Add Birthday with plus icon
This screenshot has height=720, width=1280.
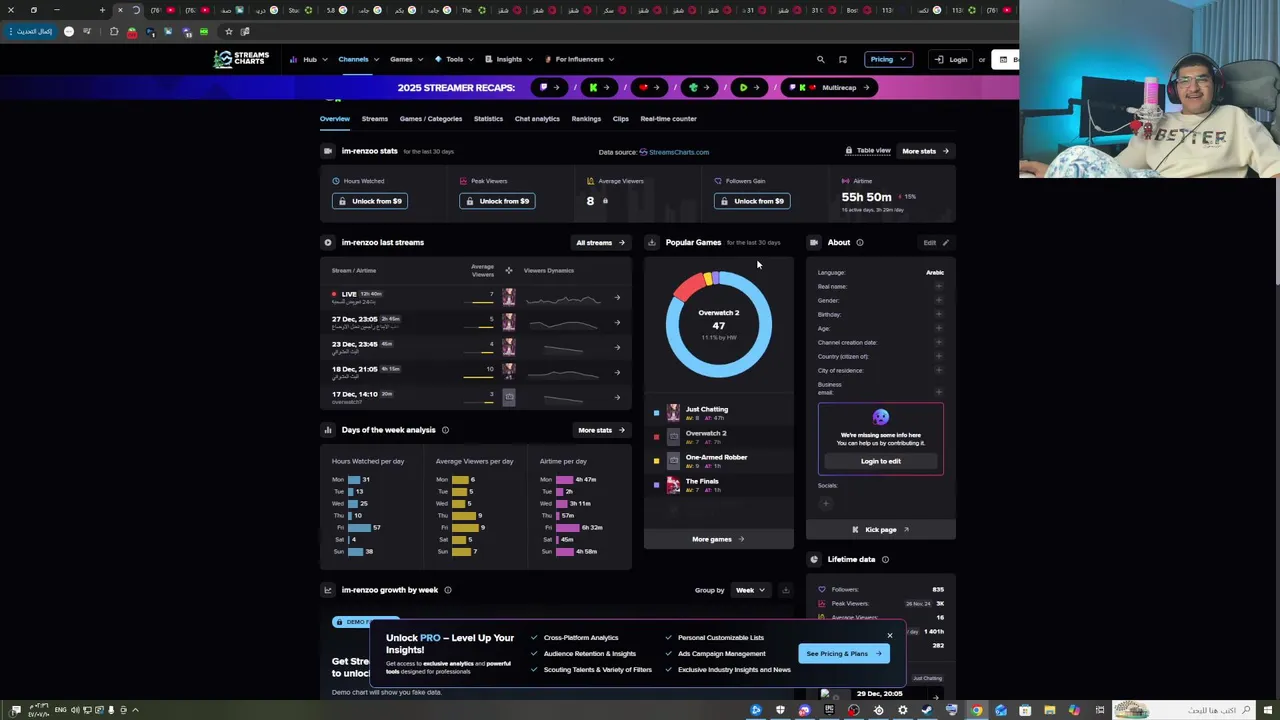[x=939, y=314]
